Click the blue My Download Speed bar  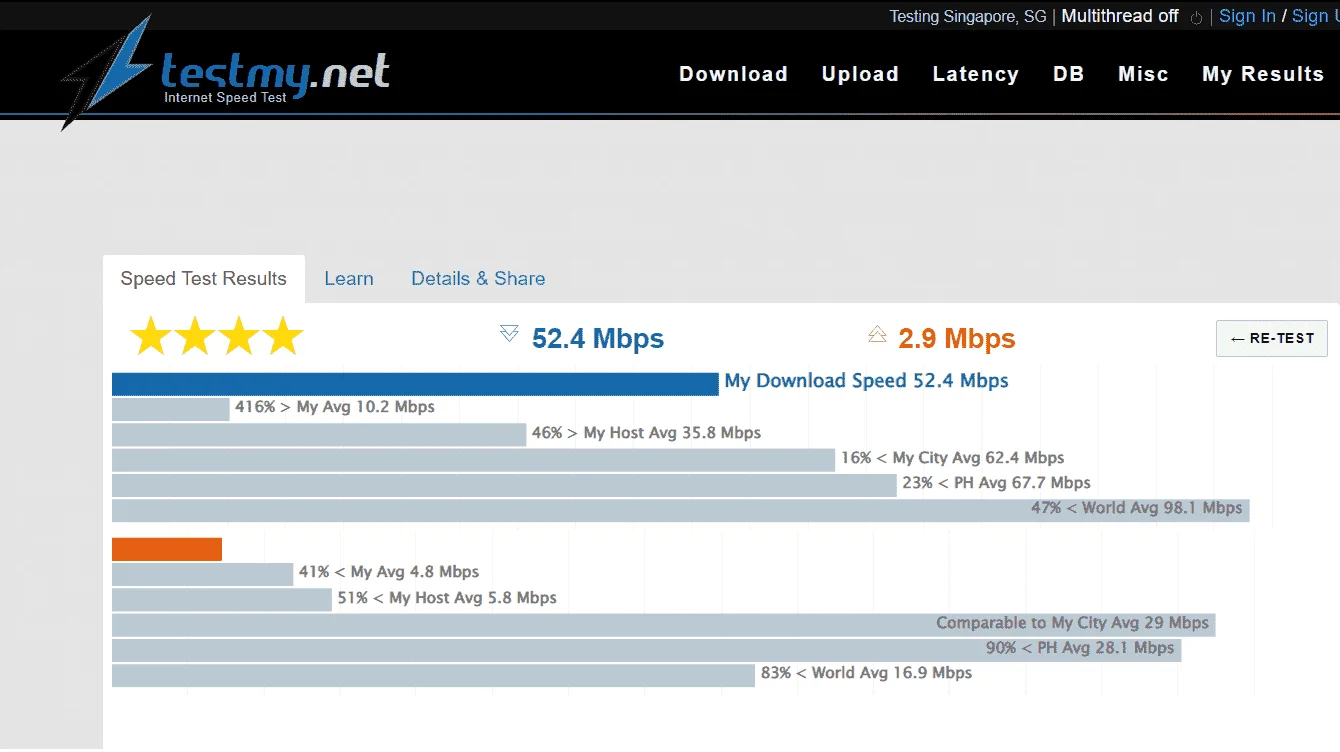[x=415, y=383]
